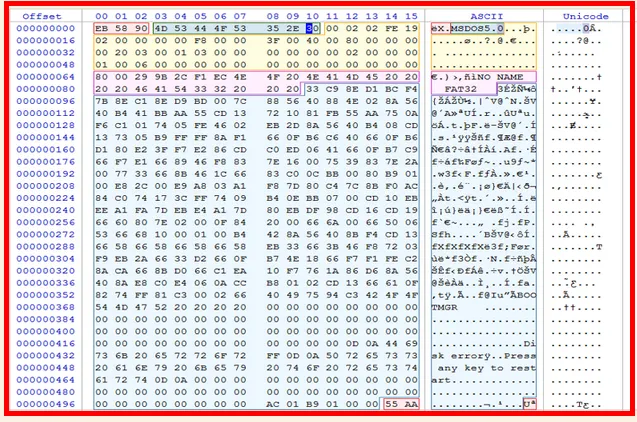Select the 00 hex column header

(101, 17)
